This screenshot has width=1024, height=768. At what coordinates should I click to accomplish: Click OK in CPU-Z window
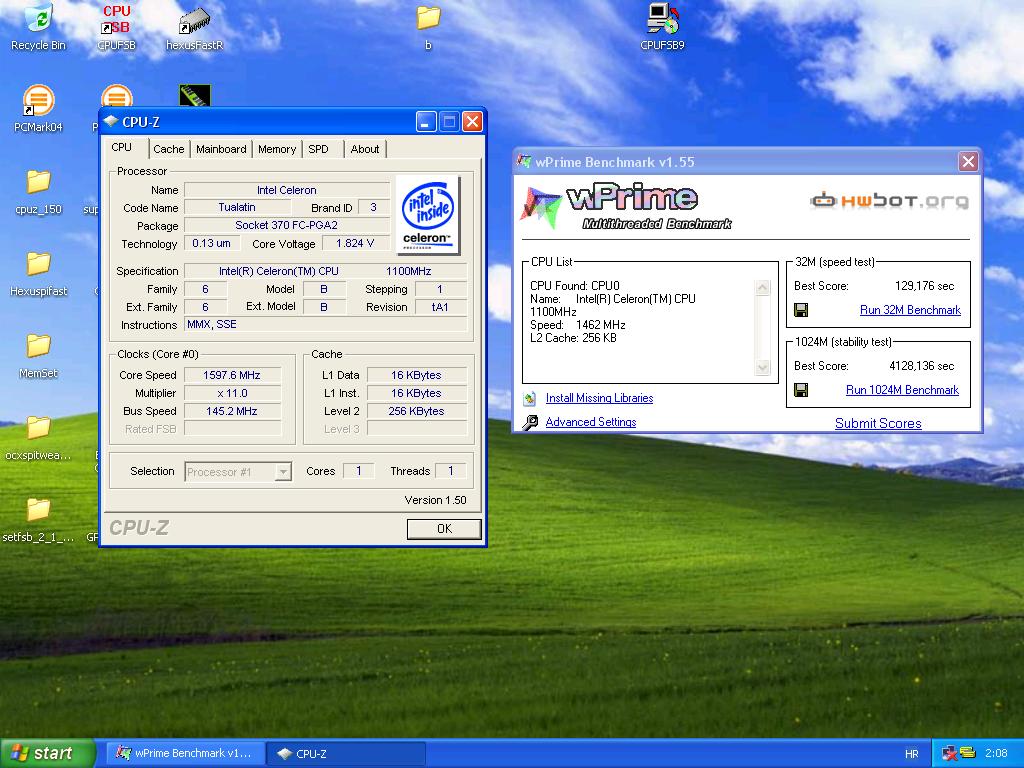click(444, 529)
